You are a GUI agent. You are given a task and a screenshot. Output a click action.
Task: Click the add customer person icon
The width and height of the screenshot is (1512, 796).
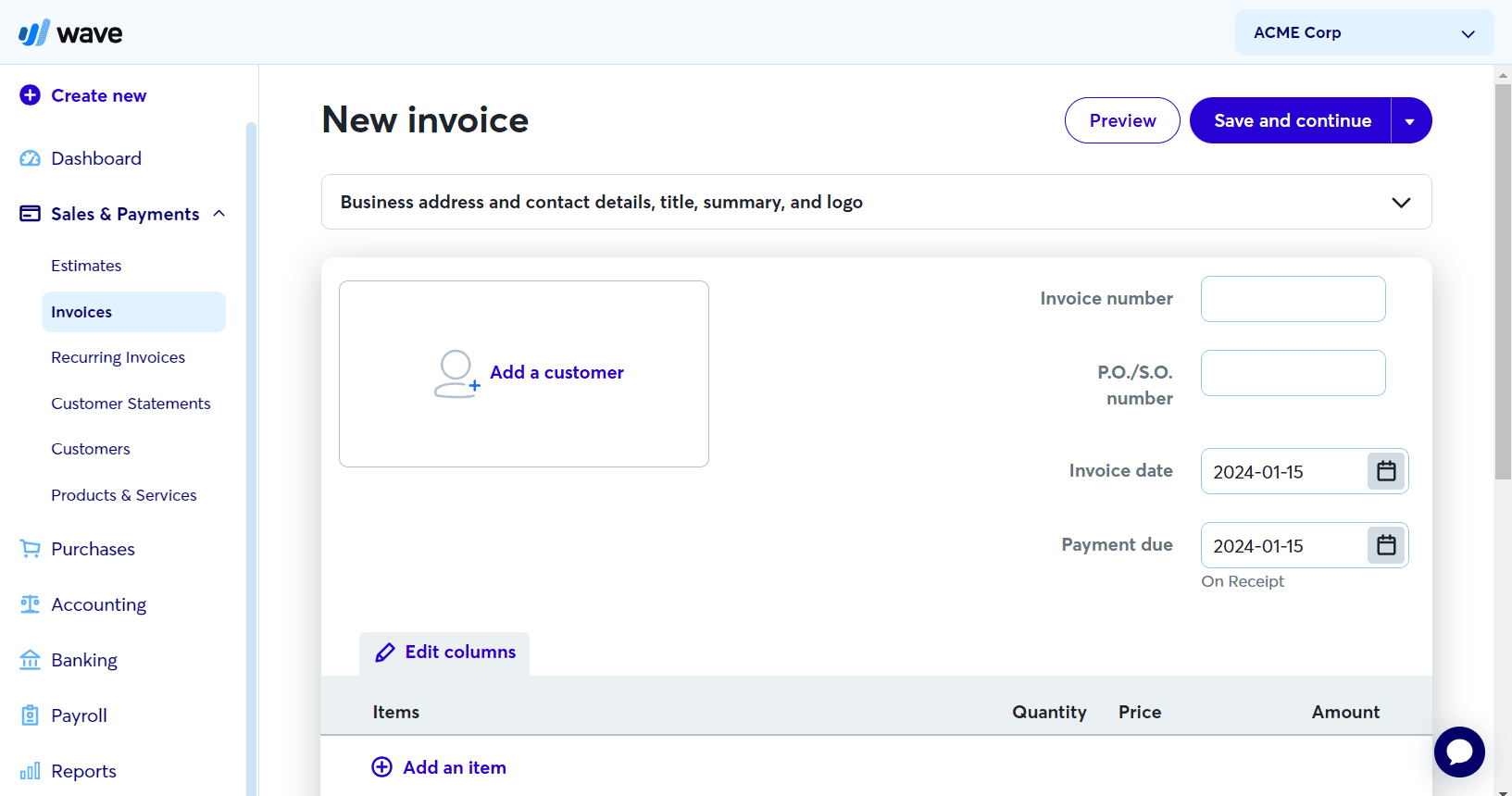tap(456, 373)
